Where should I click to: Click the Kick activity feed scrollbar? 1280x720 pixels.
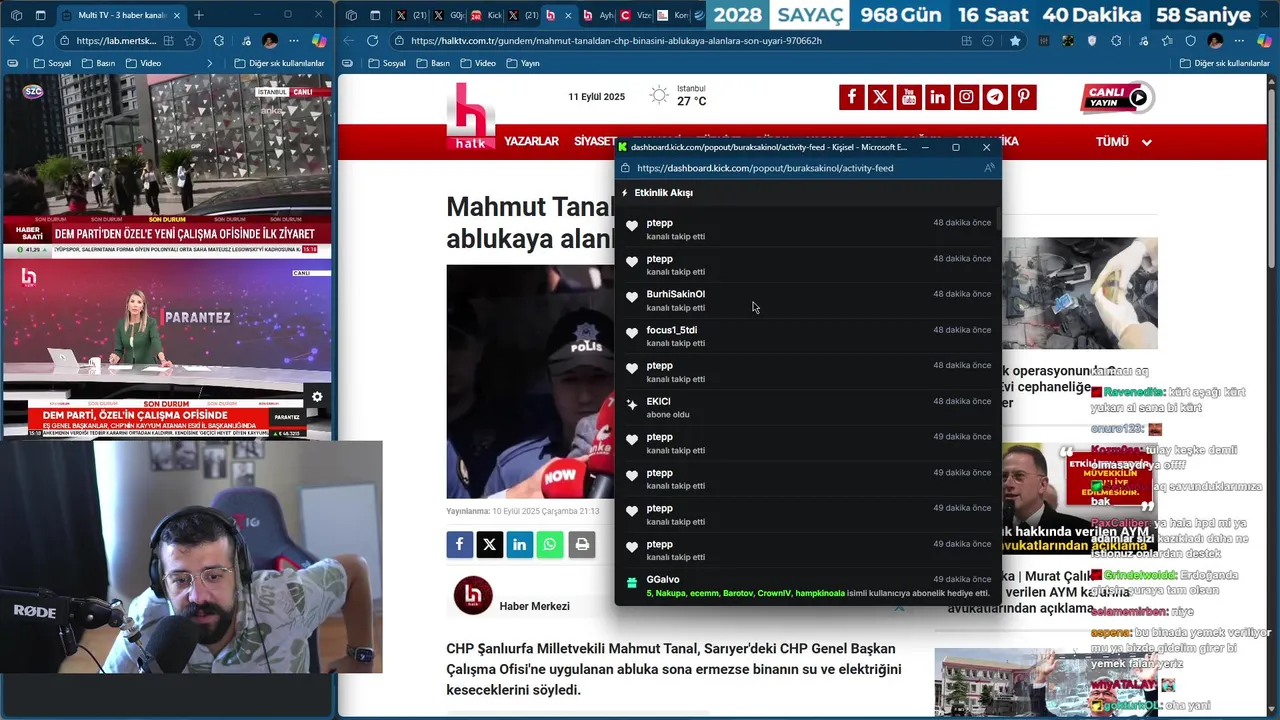(x=997, y=220)
